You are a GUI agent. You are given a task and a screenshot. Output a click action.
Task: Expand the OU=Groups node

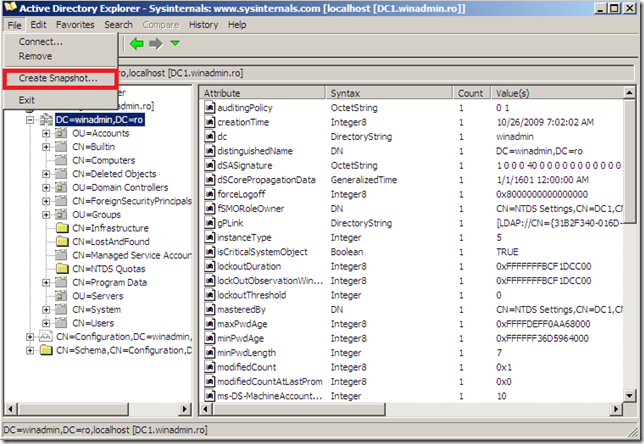46,215
